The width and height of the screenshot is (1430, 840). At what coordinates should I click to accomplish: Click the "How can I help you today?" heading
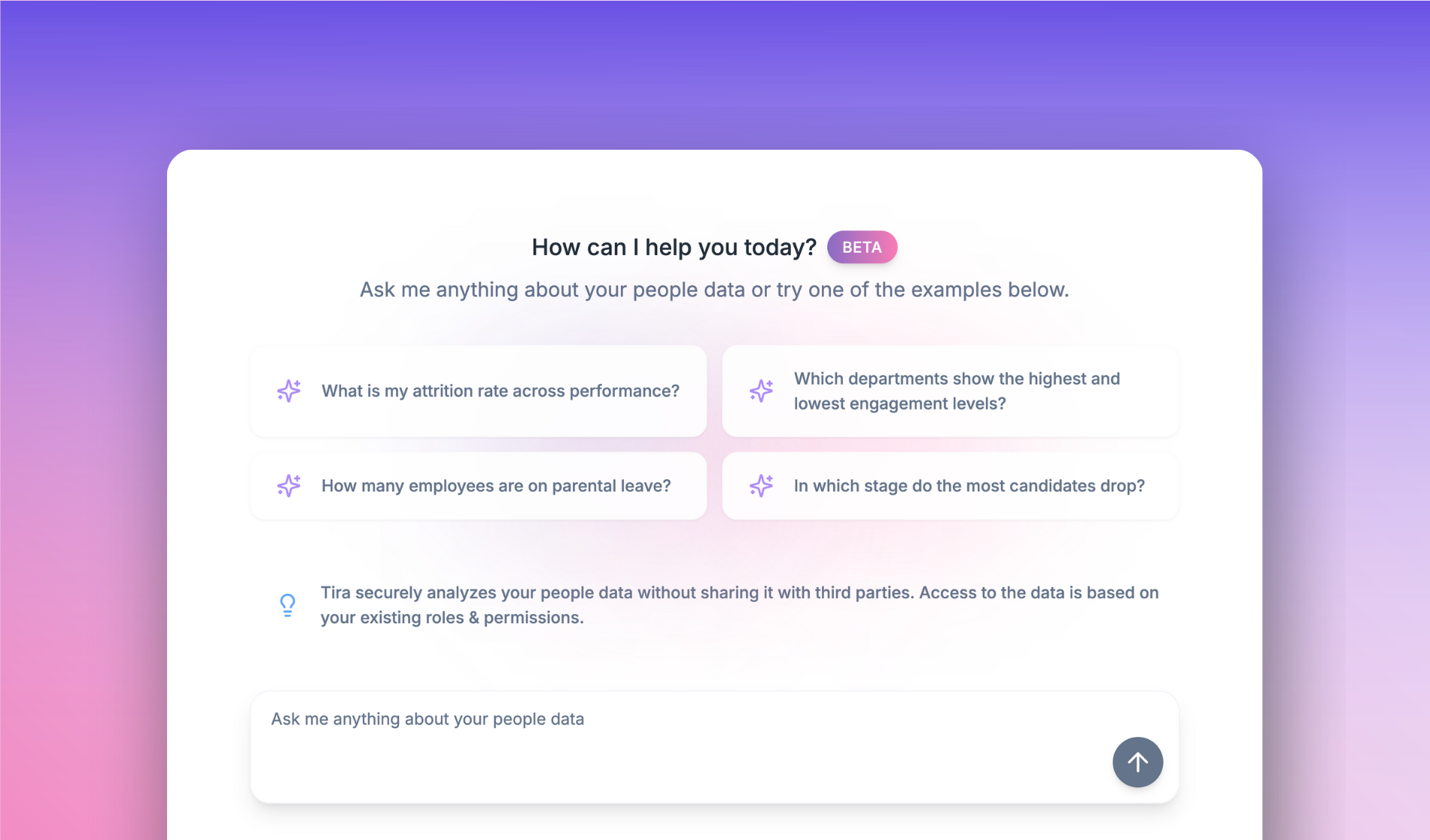(x=674, y=247)
